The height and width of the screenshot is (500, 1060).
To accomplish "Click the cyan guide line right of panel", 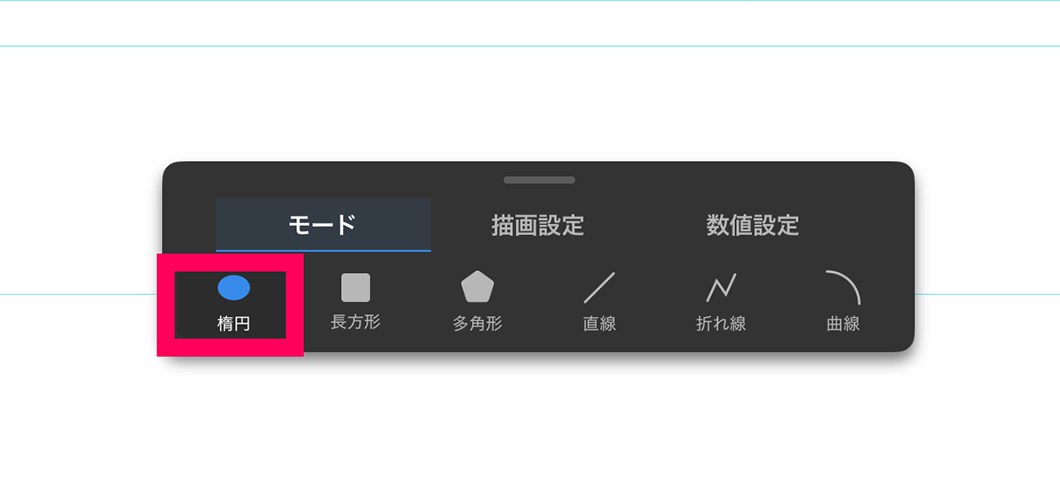I will click(x=987, y=294).
